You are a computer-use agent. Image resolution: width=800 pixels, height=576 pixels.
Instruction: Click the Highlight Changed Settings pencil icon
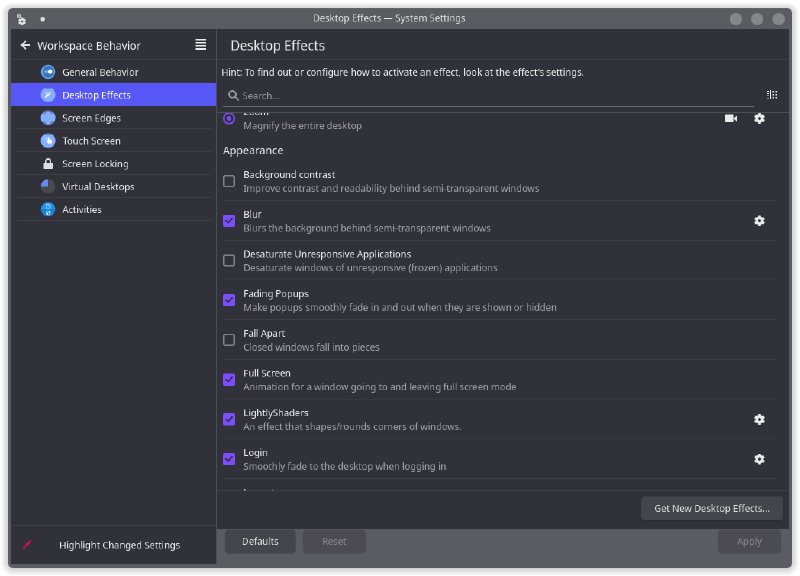click(x=27, y=545)
